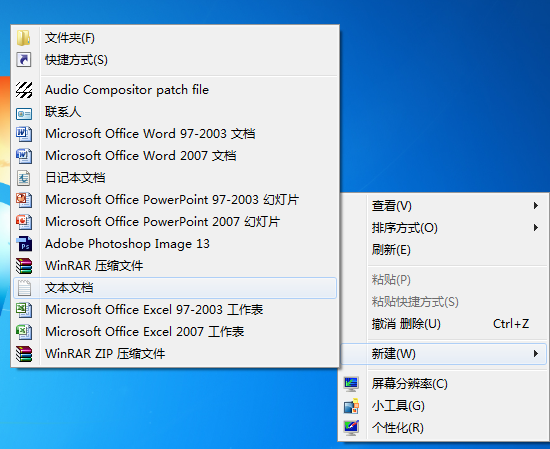Click the PowerPoint 97-2003 slide icon

24,200
